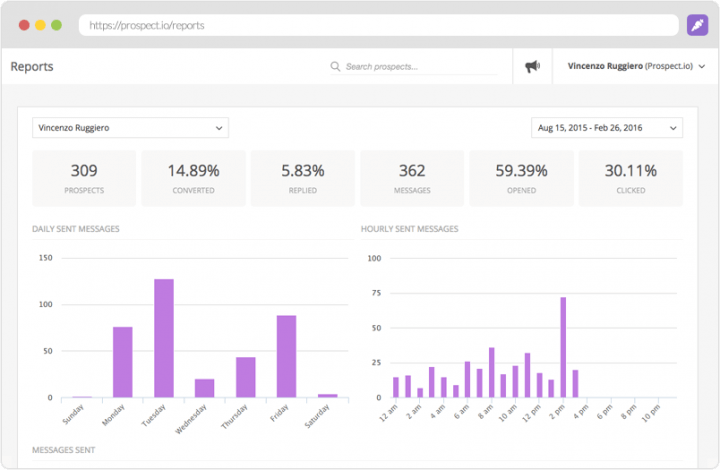Click the Reports page title
Screen dimensions: 720x470
pyautogui.click(x=32, y=67)
